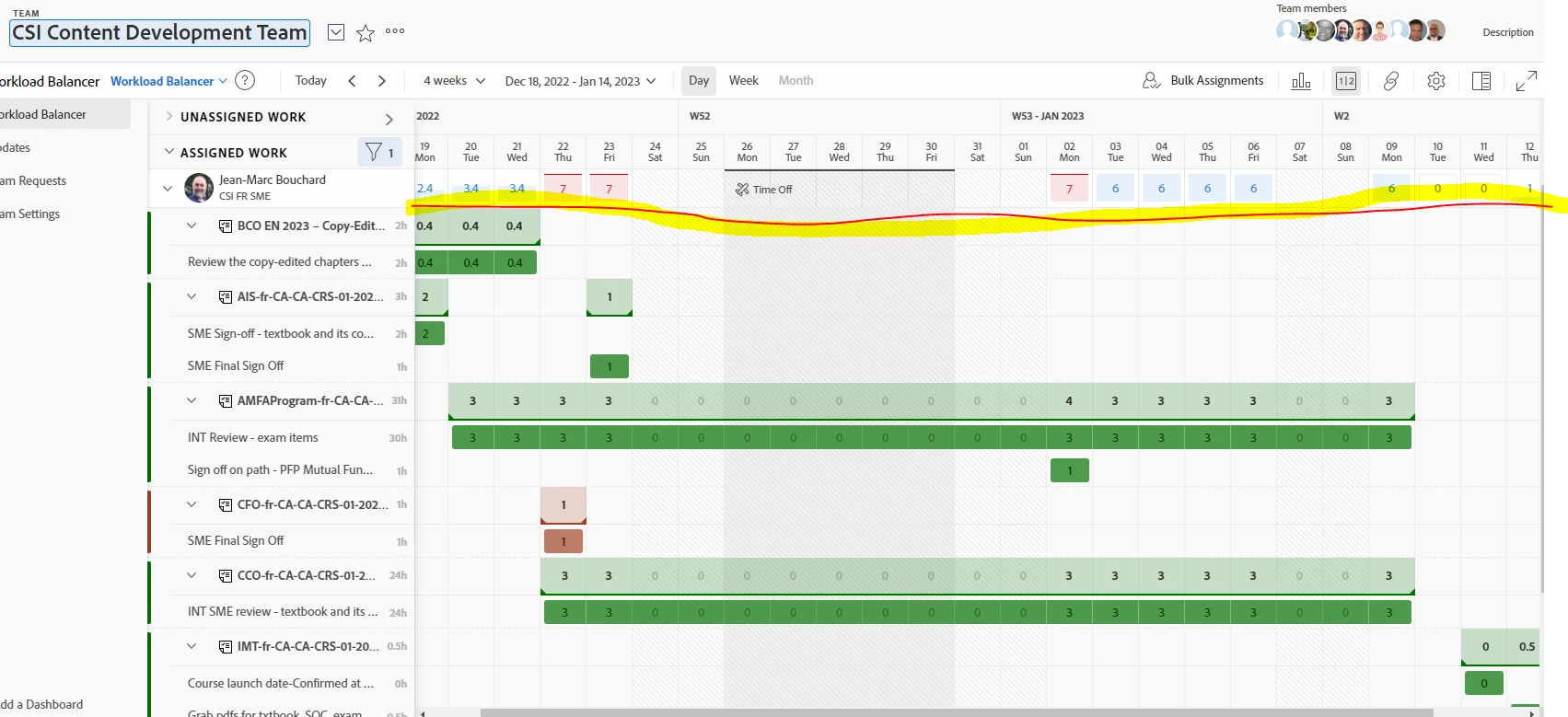
Task: Collapse the Assigned Work section
Action: coord(168,152)
